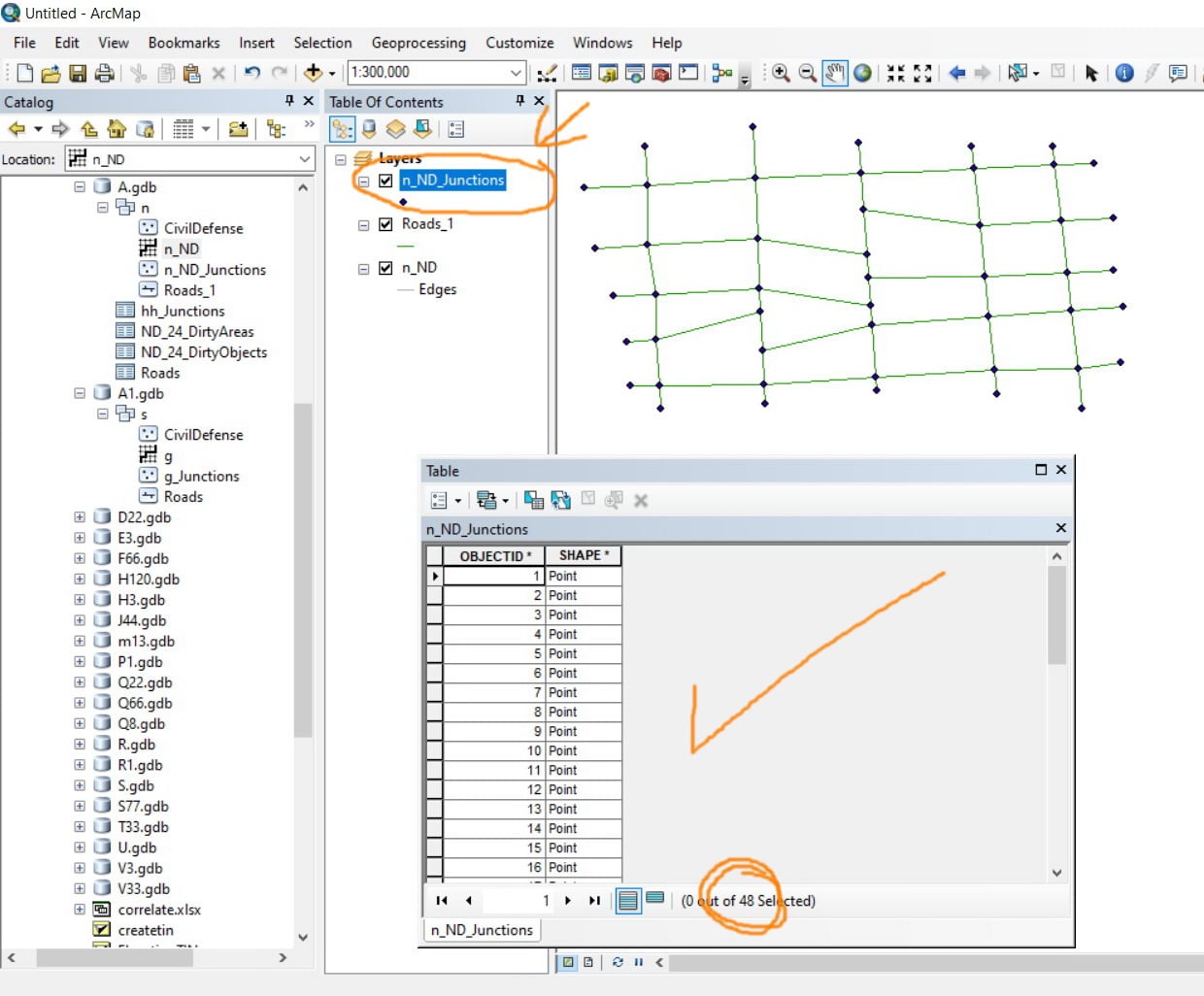Open the Catalog Location dropdown
This screenshot has height=996, width=1204.
[x=304, y=159]
